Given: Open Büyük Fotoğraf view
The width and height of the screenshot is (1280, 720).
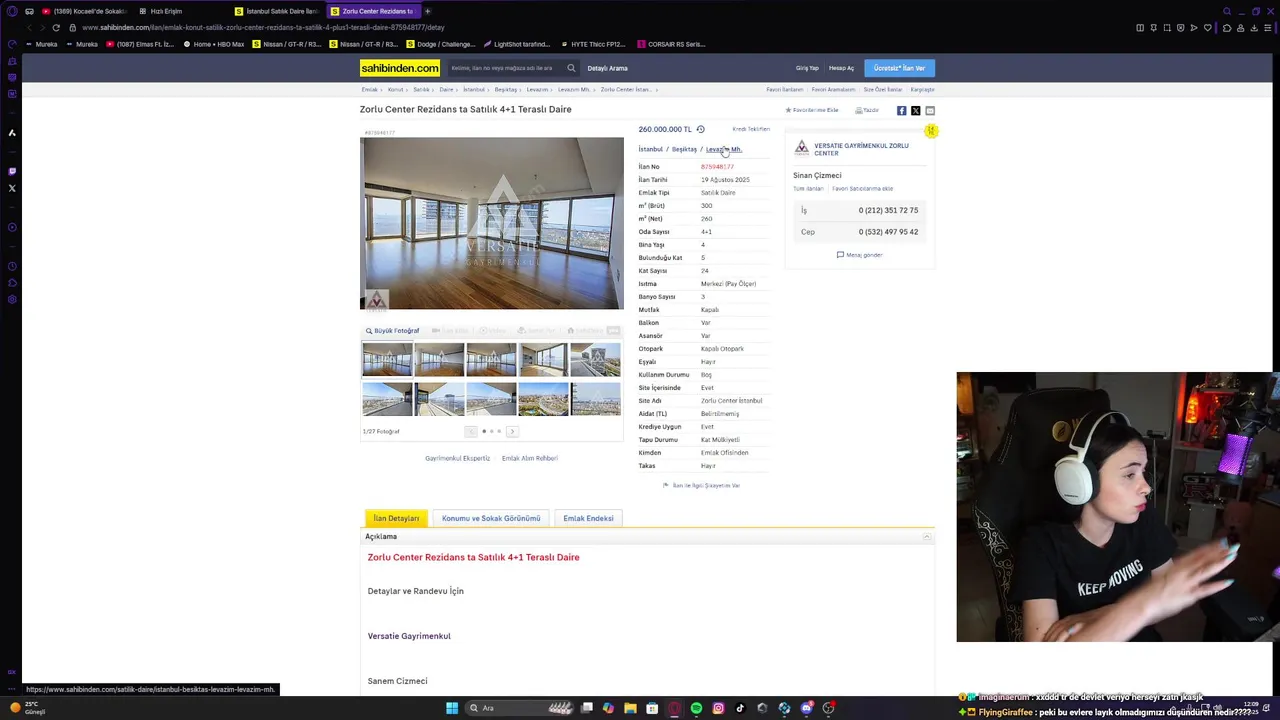Looking at the screenshot, I should pyautogui.click(x=392, y=331).
